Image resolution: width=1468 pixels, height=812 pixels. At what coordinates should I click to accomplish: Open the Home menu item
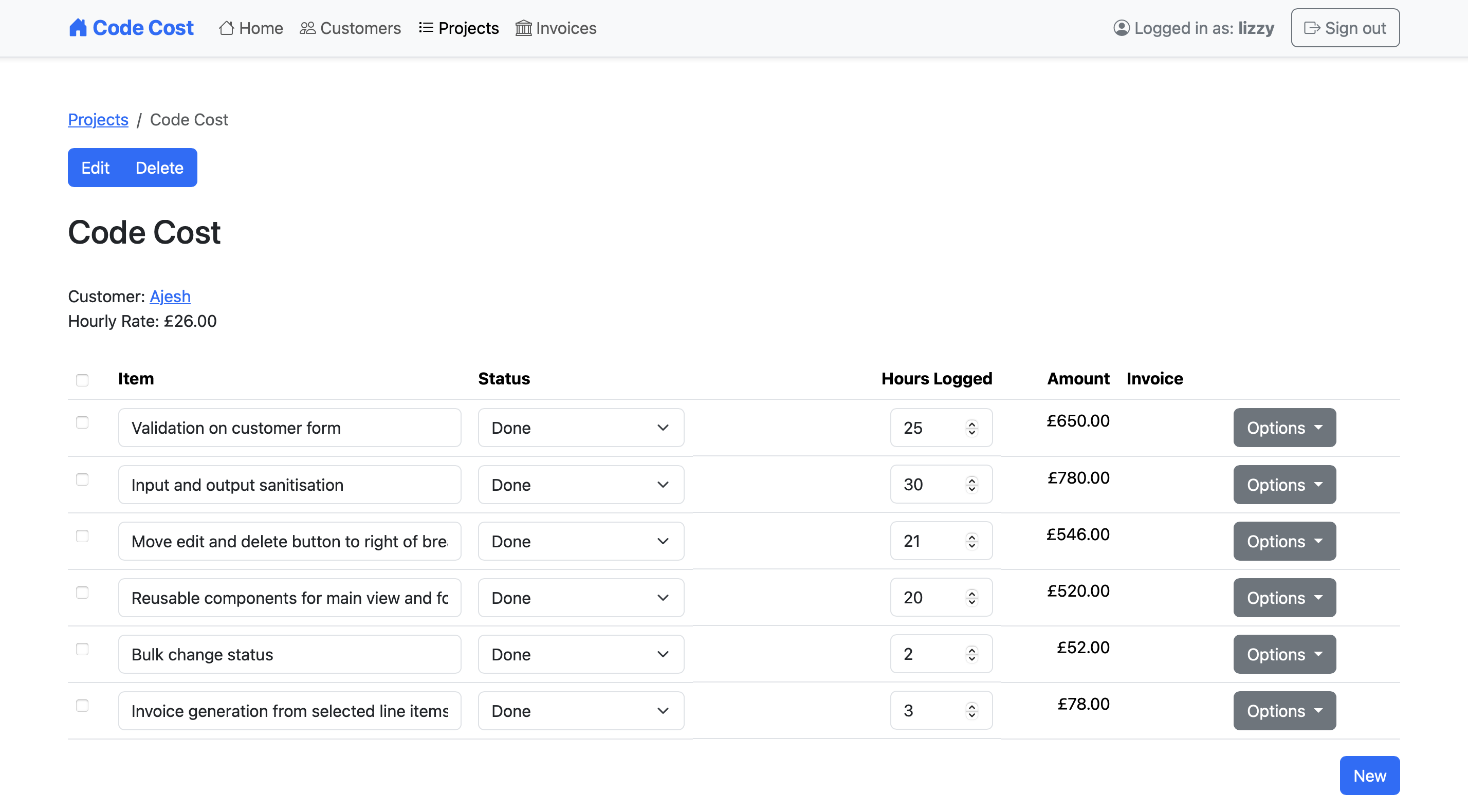pyautogui.click(x=250, y=27)
